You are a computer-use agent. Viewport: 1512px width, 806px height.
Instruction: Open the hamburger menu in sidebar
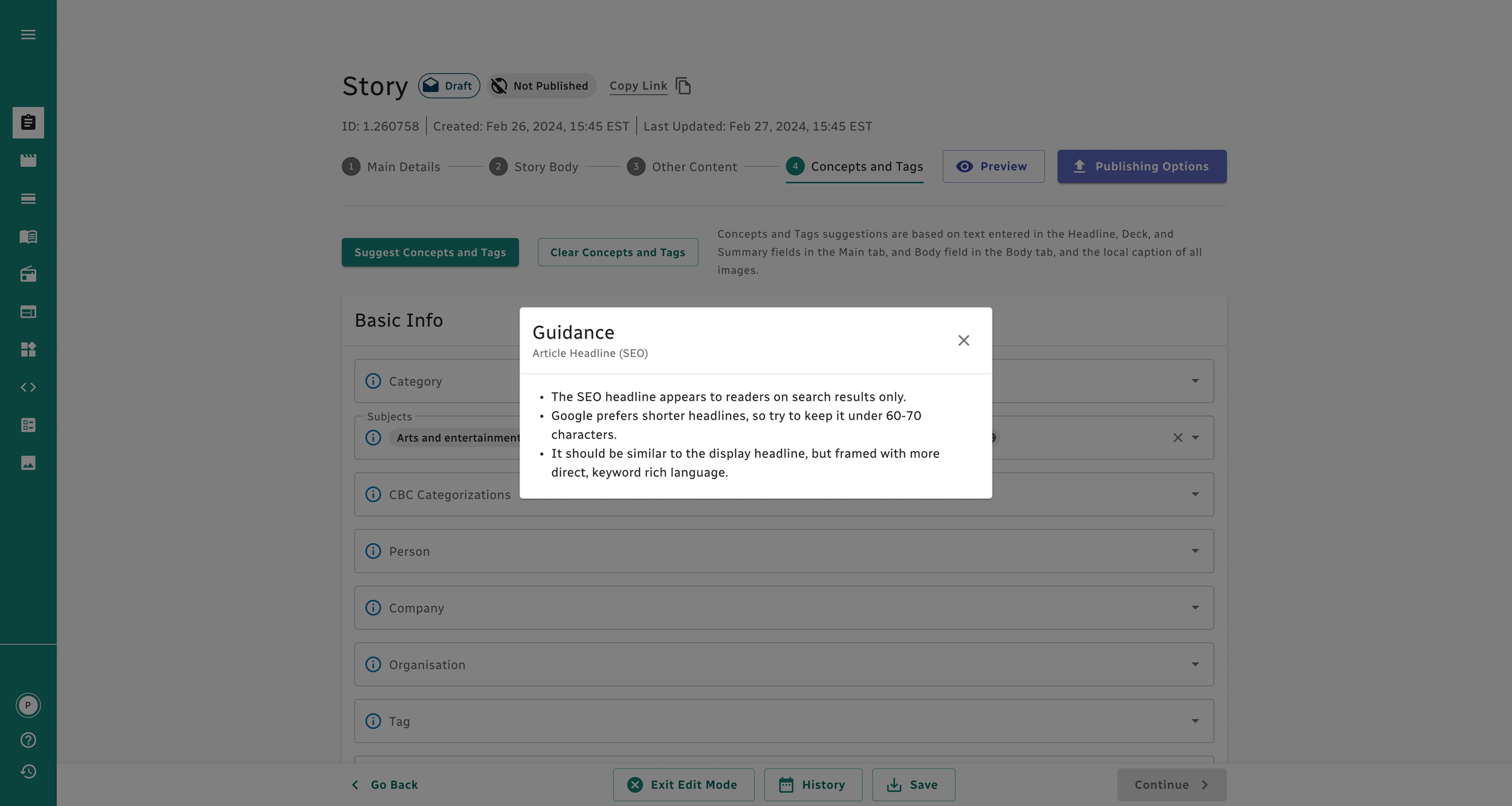(28, 34)
